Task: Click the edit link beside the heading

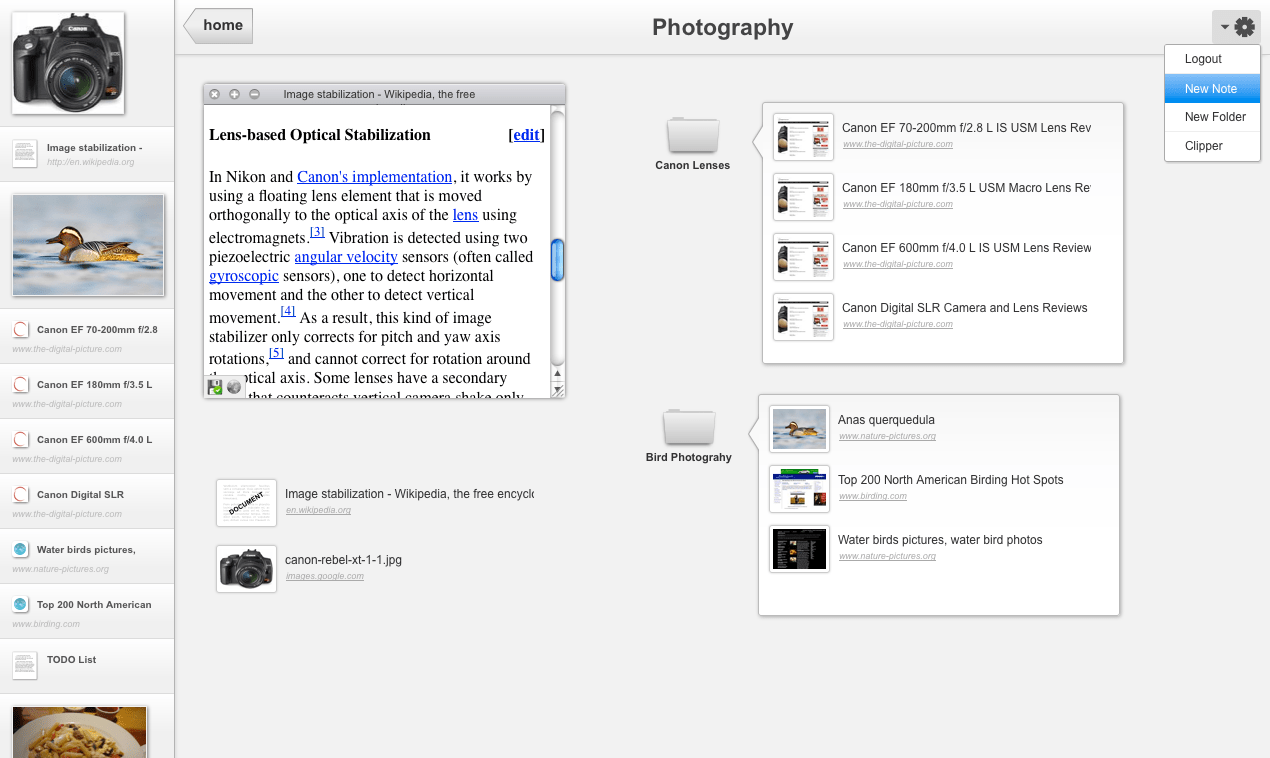Action: click(526, 135)
